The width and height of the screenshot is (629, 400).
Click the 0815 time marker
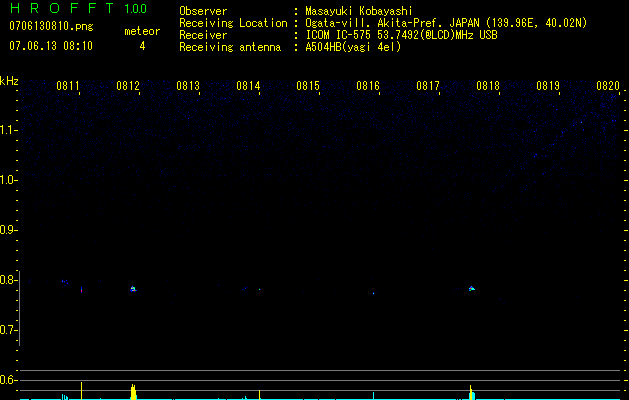coord(308,86)
